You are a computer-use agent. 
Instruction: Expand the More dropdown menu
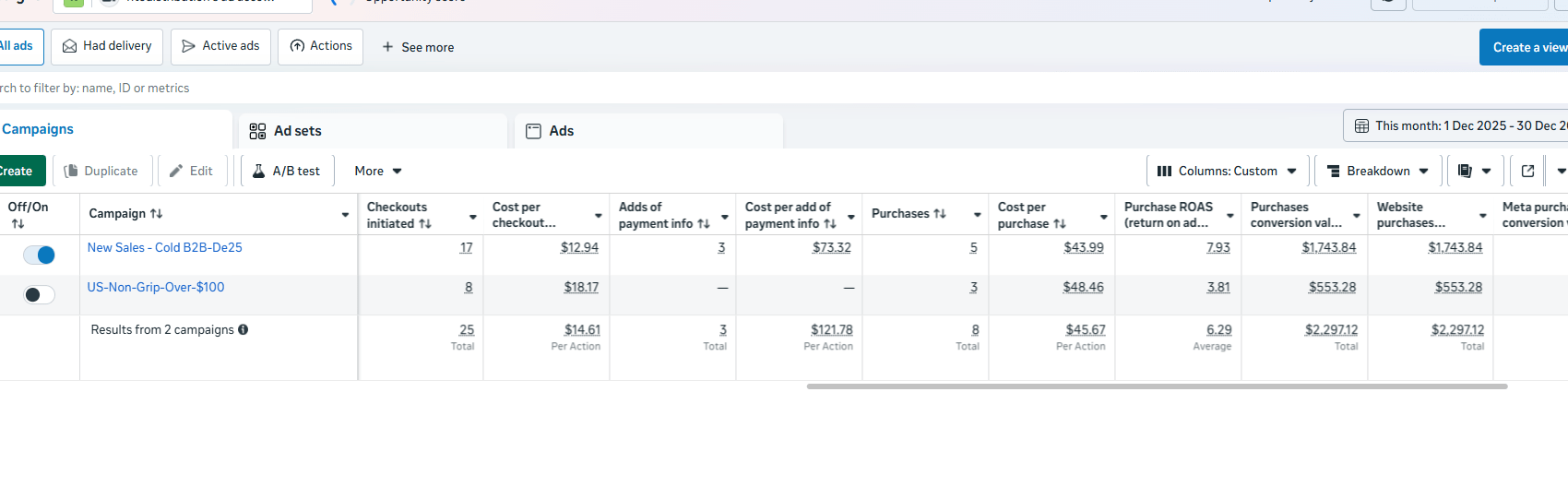378,172
